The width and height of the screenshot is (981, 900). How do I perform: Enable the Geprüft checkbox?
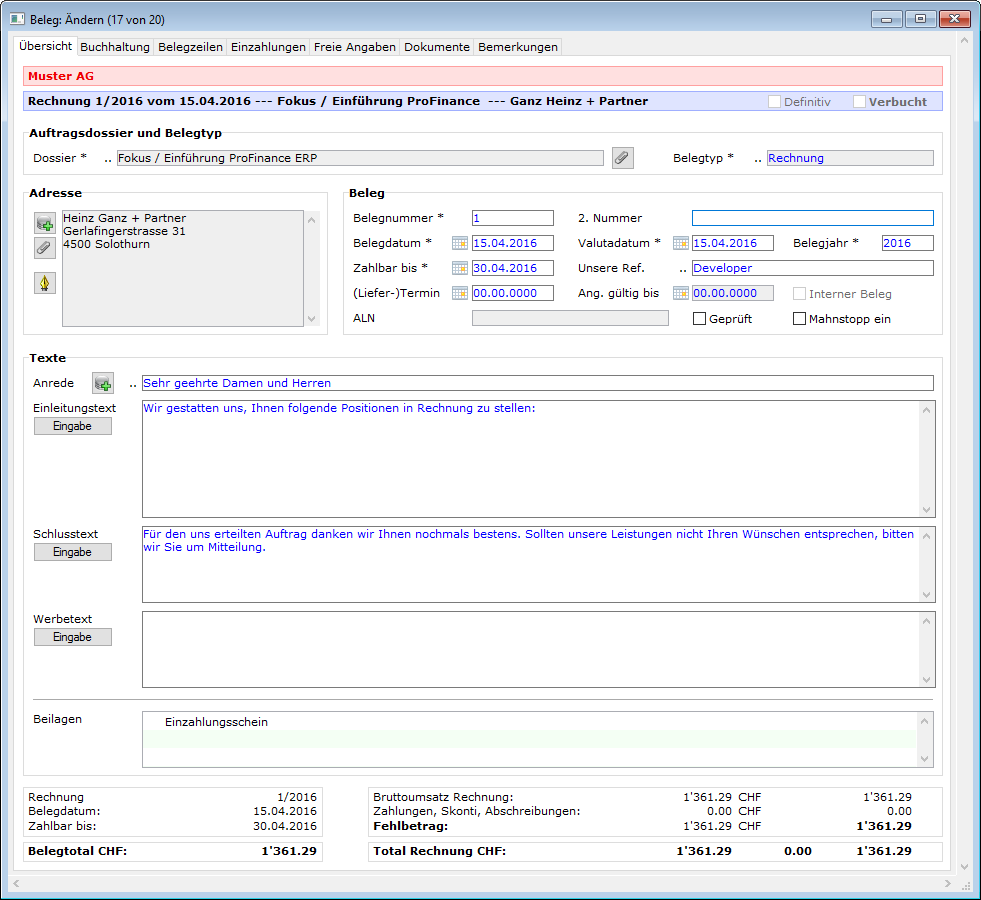pyautogui.click(x=700, y=319)
